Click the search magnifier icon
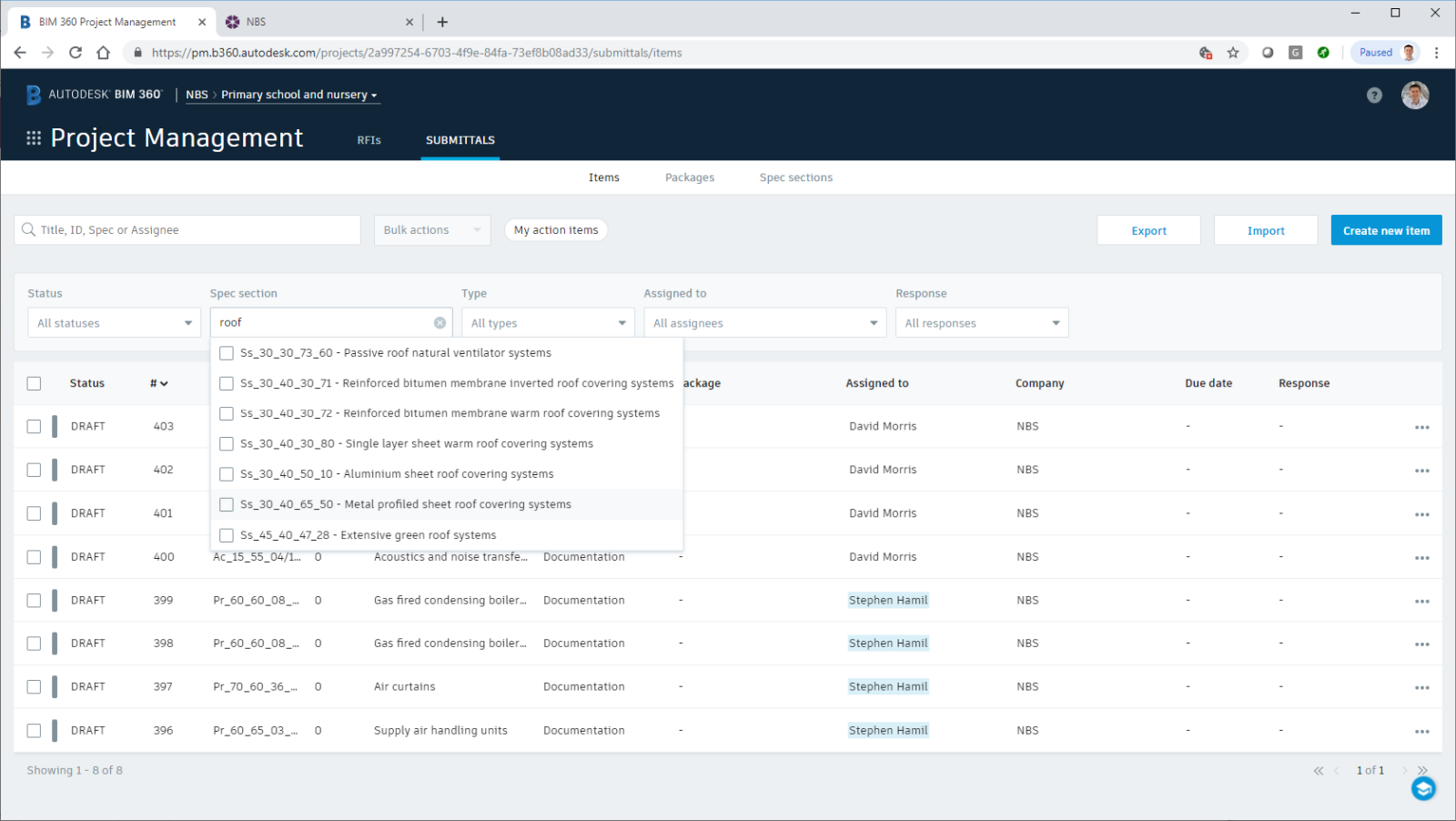The height and width of the screenshot is (821, 1456). [x=29, y=230]
